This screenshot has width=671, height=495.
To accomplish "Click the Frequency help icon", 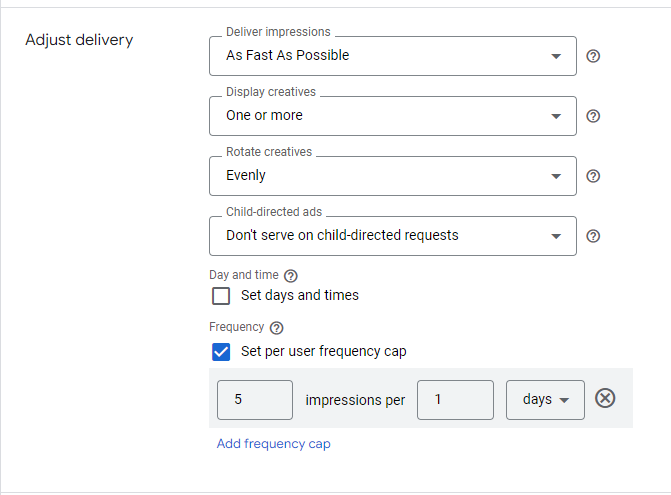I will 276,328.
